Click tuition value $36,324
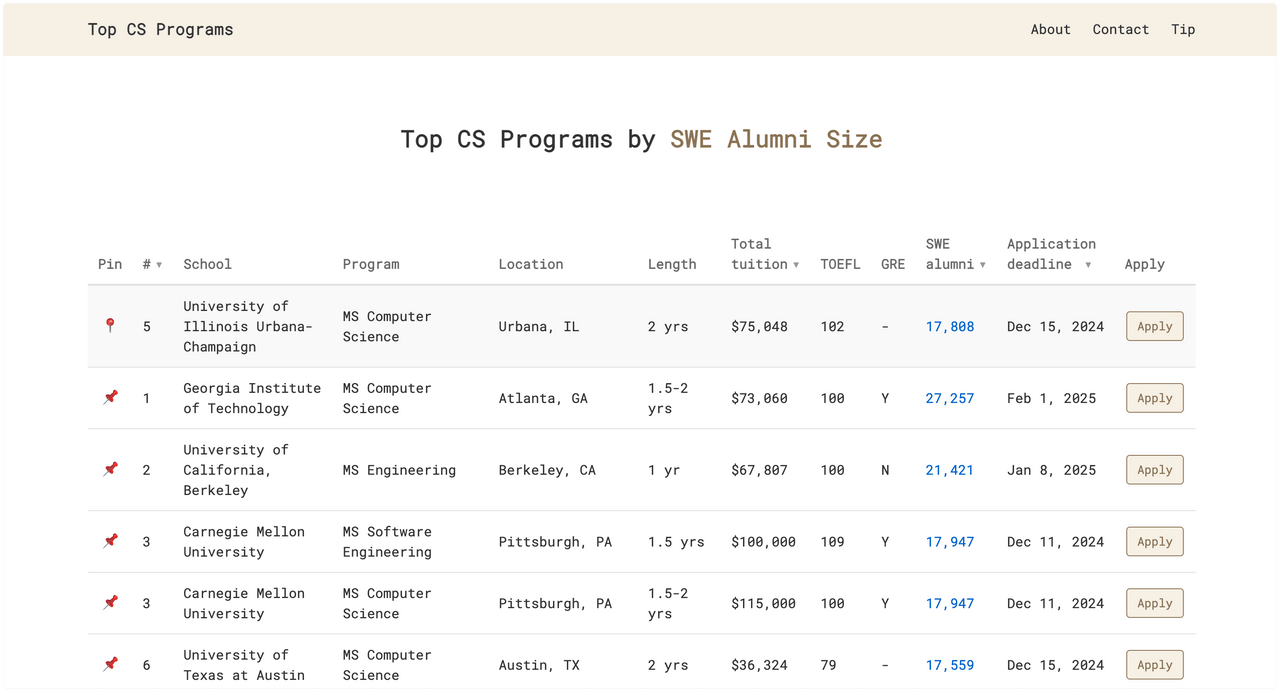1280x692 pixels. (x=759, y=665)
